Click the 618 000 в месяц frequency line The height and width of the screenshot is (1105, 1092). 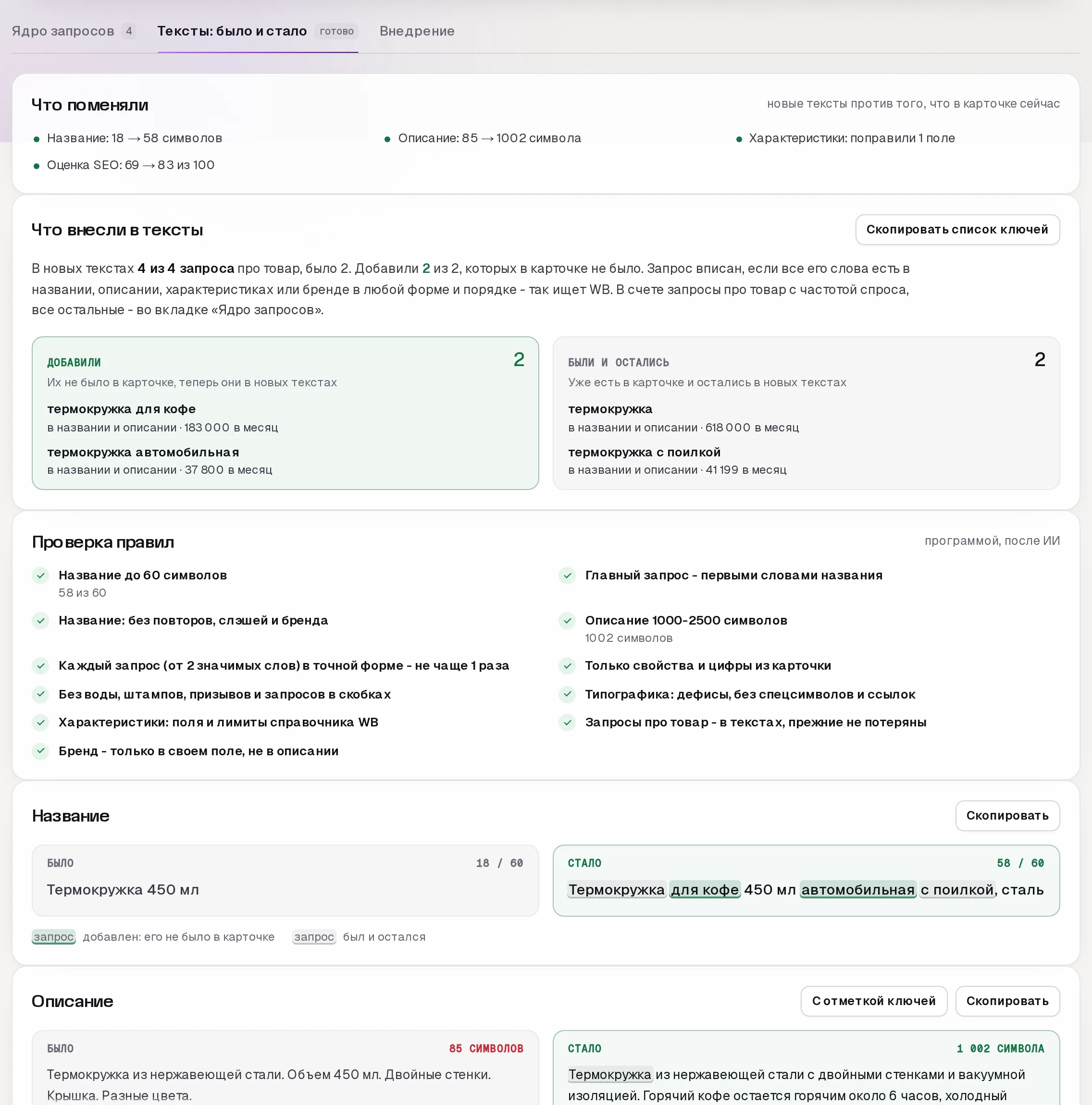coord(683,427)
